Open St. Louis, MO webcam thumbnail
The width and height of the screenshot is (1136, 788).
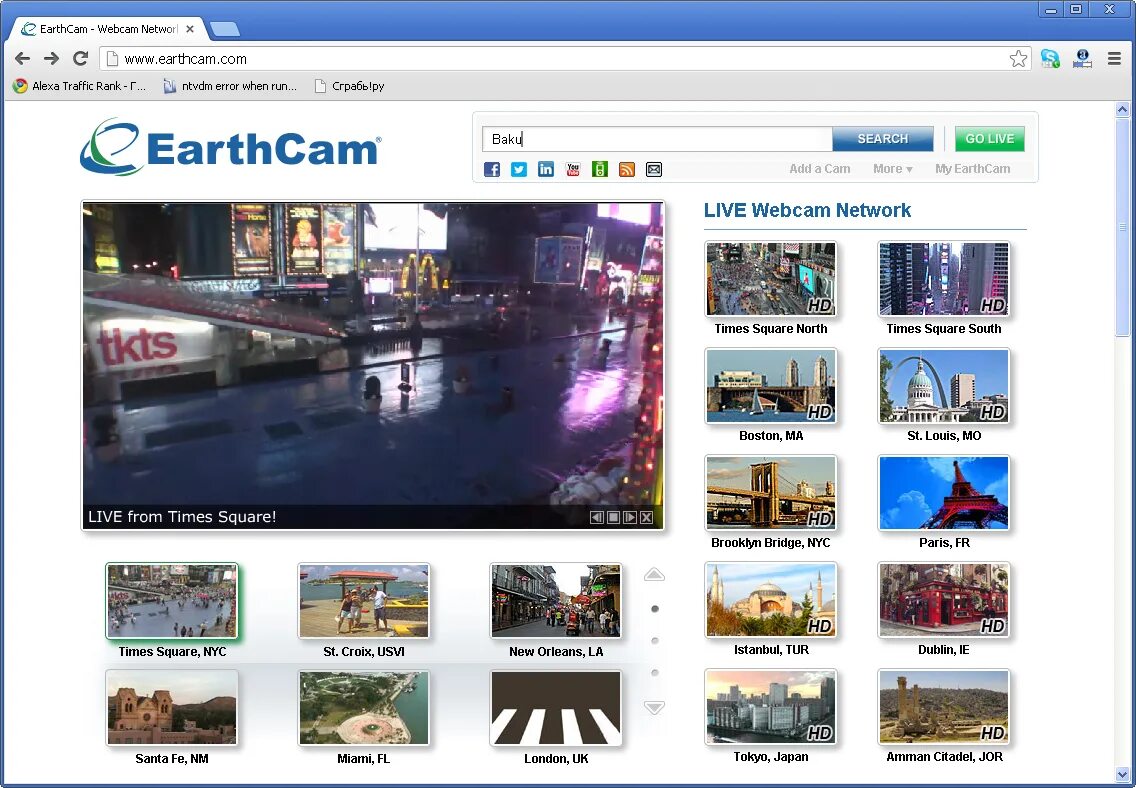(x=943, y=386)
